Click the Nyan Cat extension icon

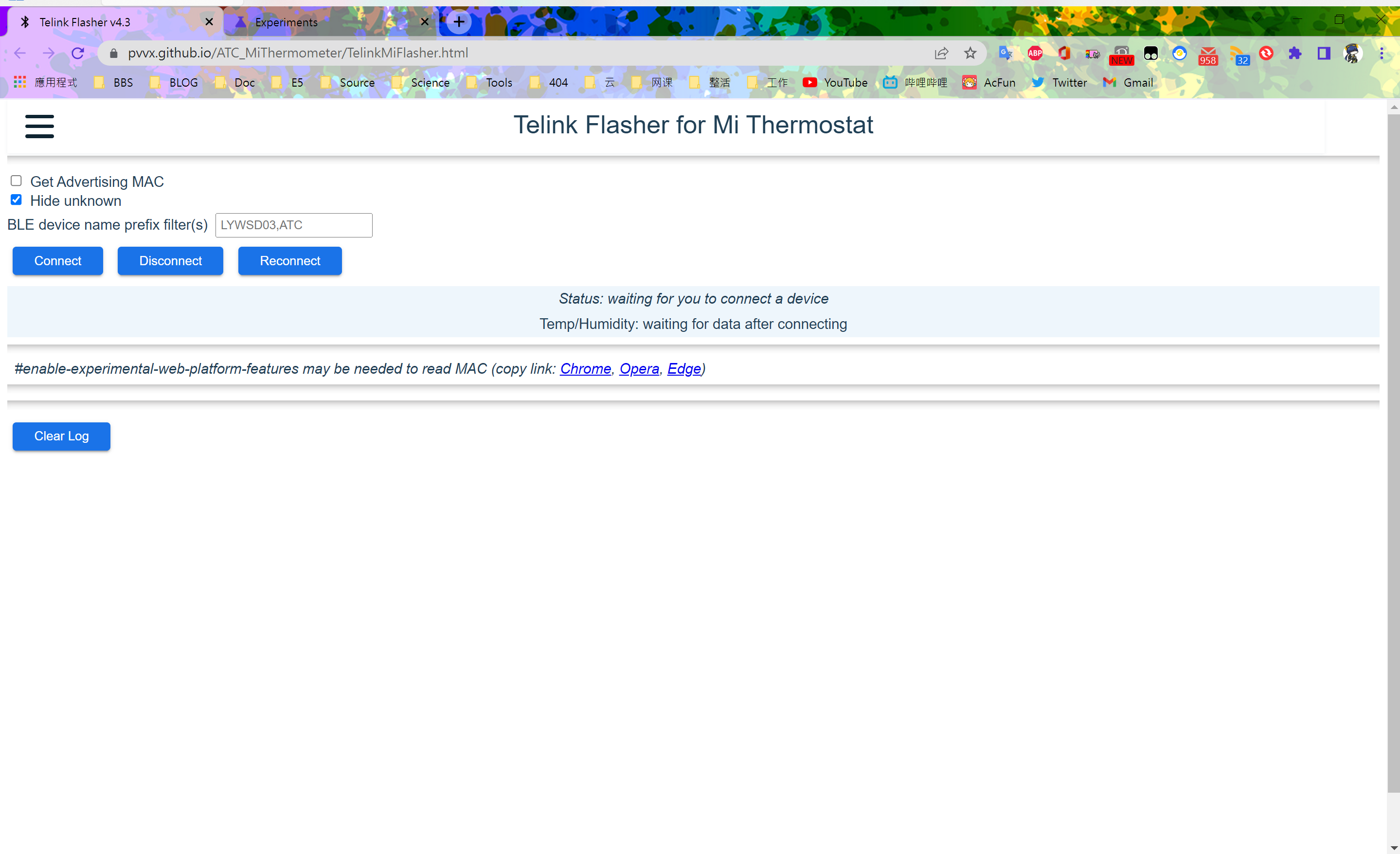1093,54
